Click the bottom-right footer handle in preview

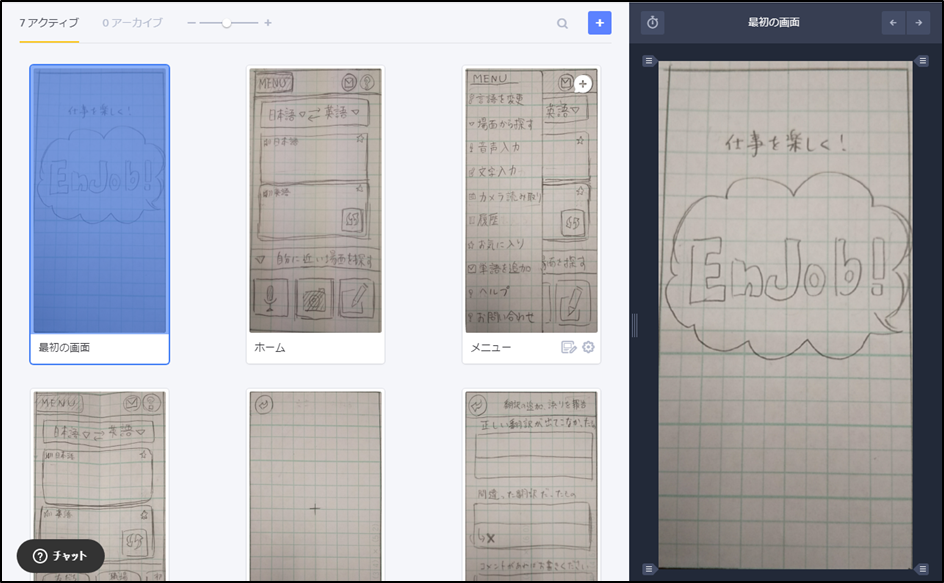[922, 569]
